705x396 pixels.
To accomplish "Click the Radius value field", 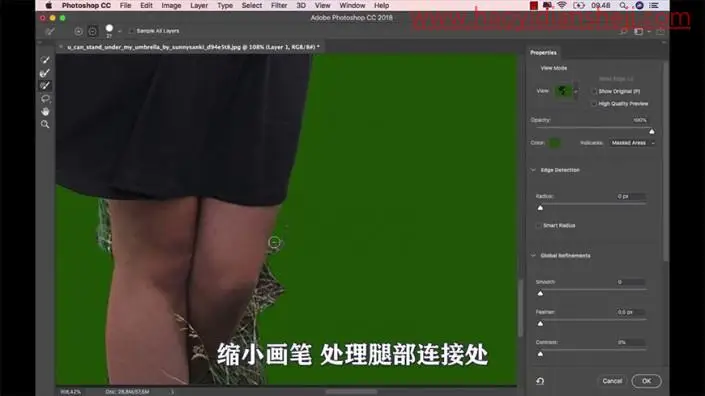I will tap(630, 196).
